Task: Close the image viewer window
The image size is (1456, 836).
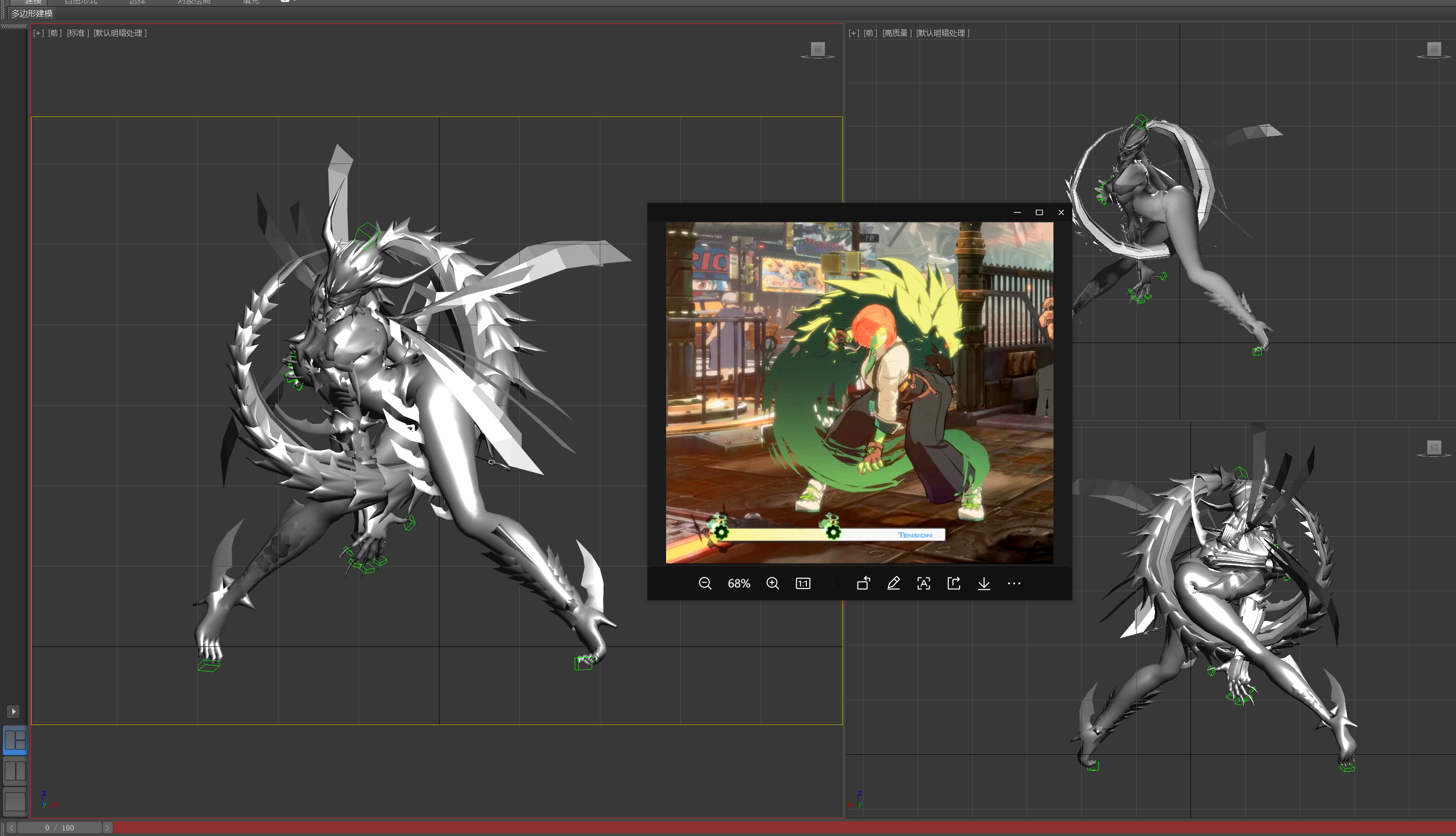Action: (1061, 212)
